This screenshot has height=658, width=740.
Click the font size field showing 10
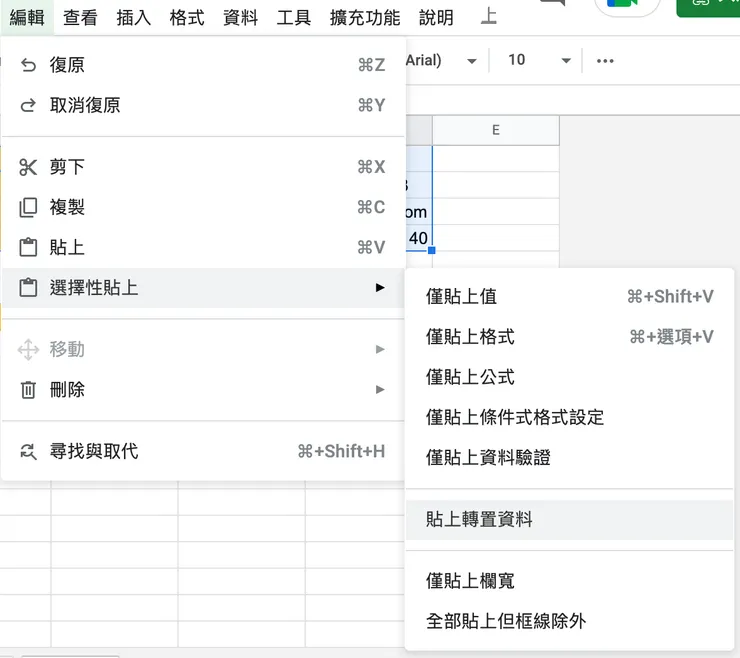(x=517, y=60)
